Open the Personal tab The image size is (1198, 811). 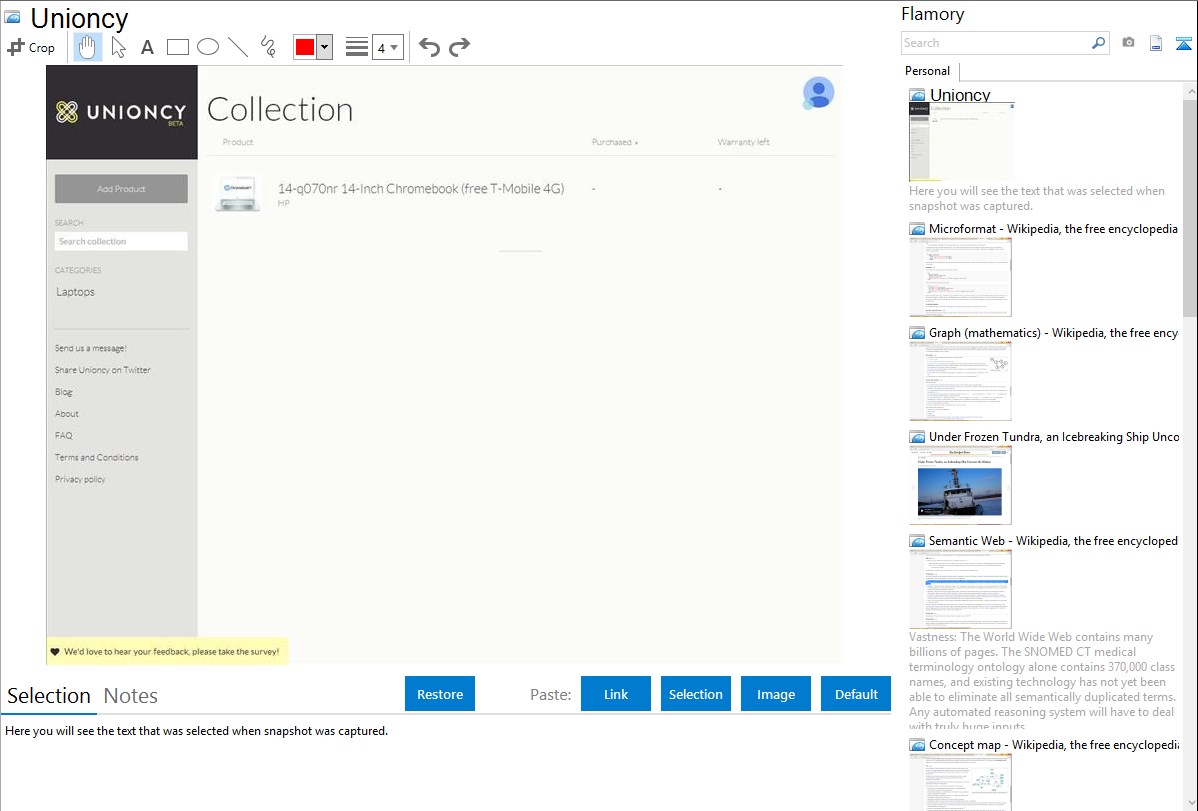927,71
